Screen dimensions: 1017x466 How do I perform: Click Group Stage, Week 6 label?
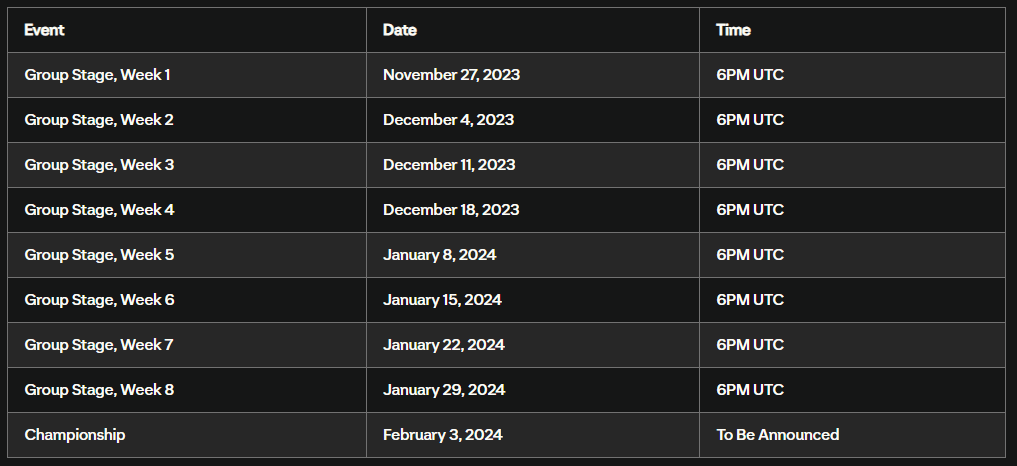coord(99,299)
